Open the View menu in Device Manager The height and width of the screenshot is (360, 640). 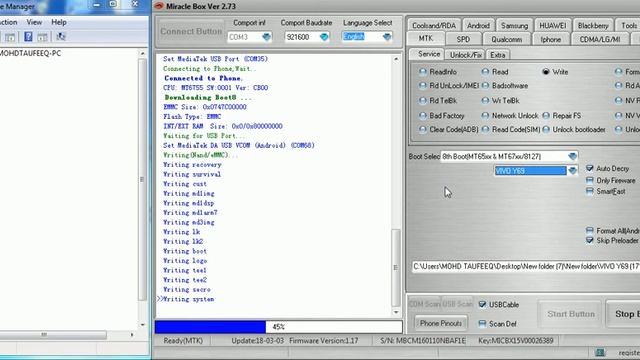34,22
